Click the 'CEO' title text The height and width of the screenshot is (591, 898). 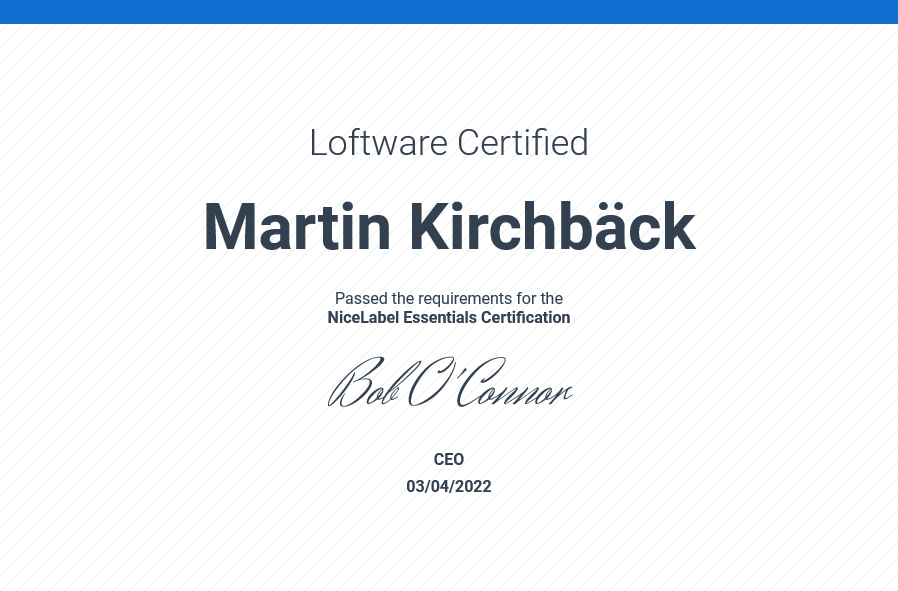[x=449, y=459]
